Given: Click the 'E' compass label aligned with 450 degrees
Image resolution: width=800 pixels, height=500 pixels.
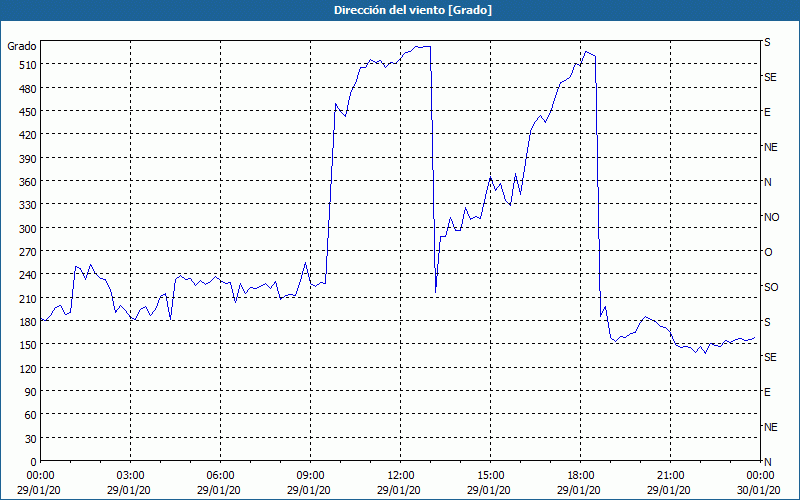Looking at the screenshot, I should pos(767,112).
